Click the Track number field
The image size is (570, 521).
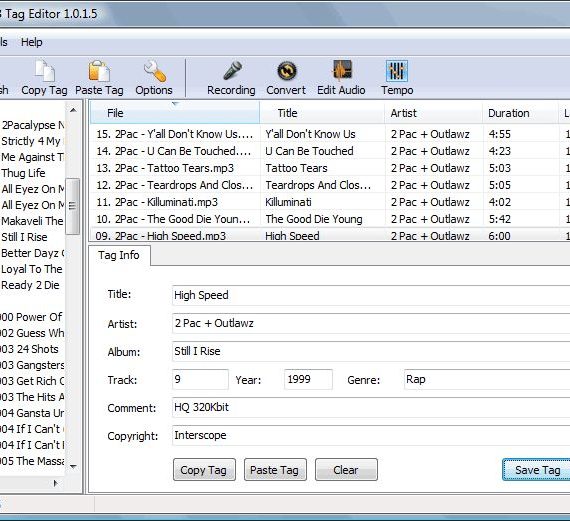(200, 379)
